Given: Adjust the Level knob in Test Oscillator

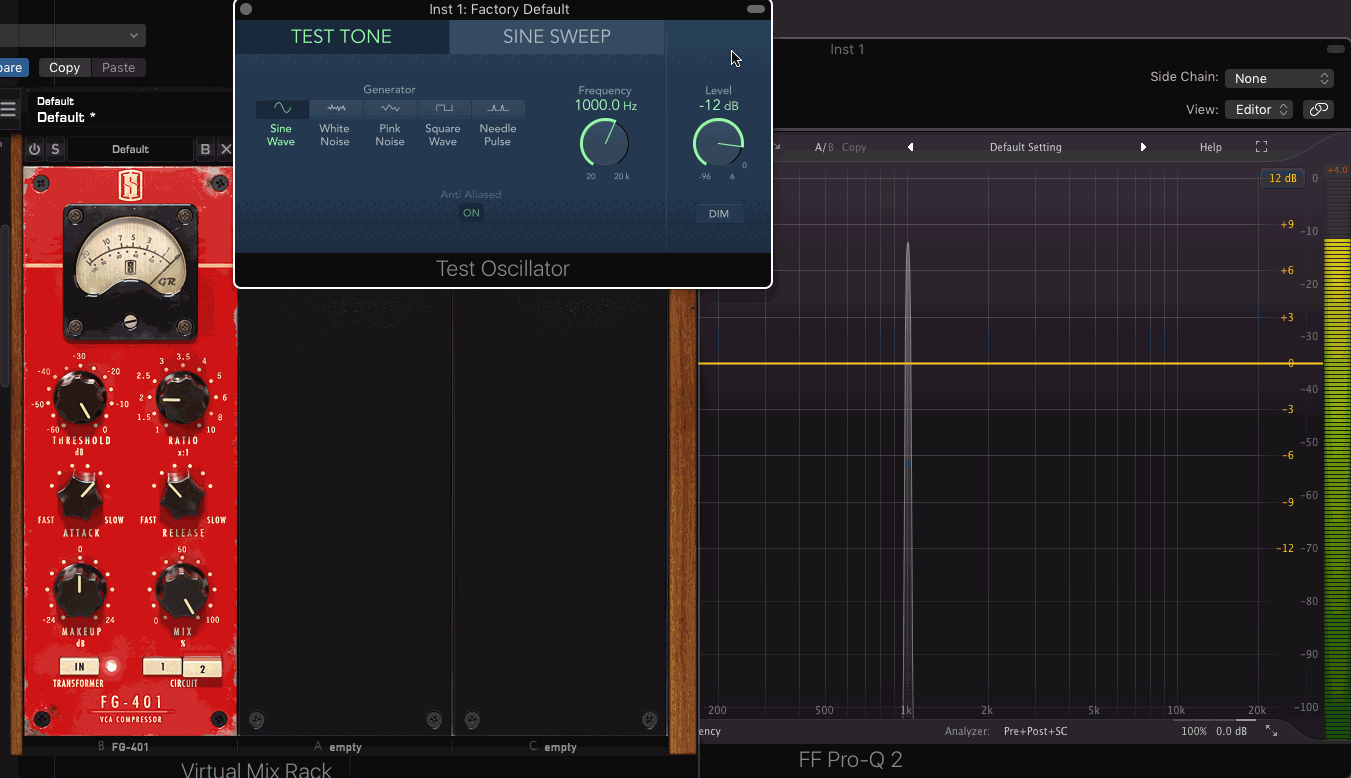Looking at the screenshot, I should [x=718, y=142].
